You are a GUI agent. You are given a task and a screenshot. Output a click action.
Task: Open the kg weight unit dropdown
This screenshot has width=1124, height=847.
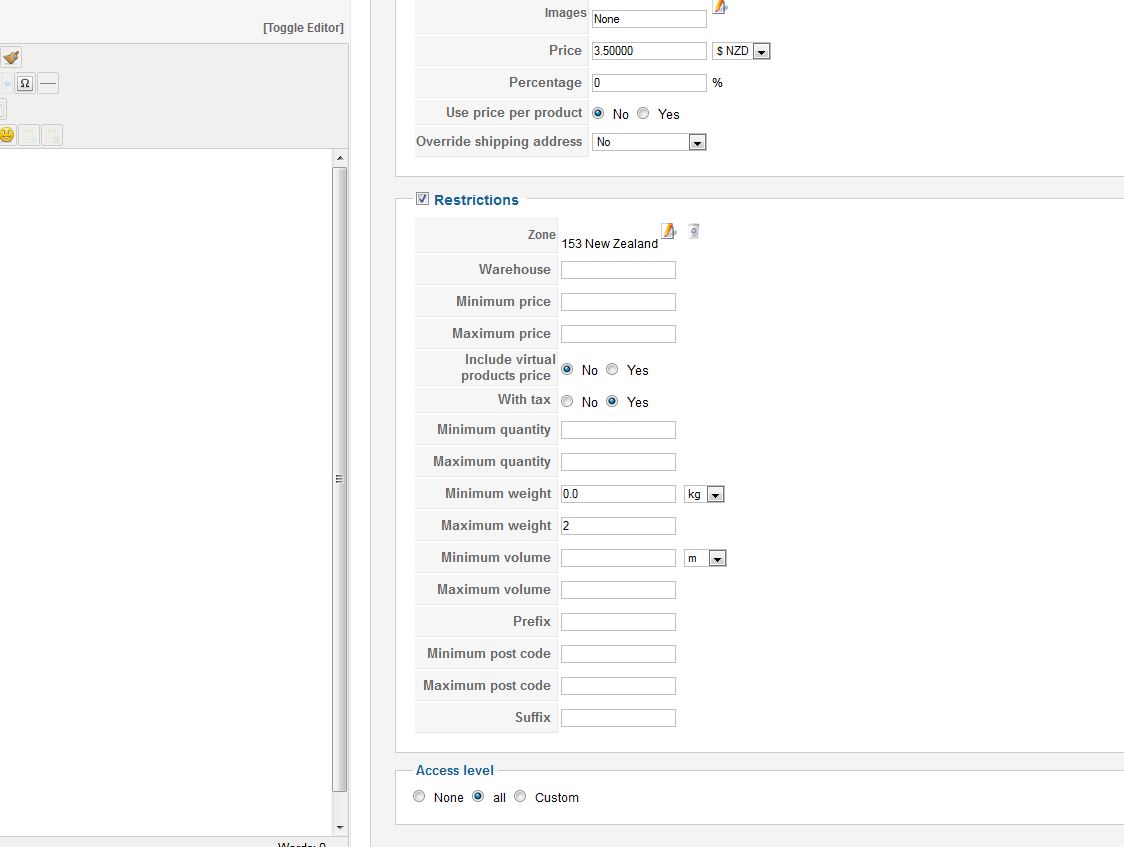pyautogui.click(x=704, y=494)
